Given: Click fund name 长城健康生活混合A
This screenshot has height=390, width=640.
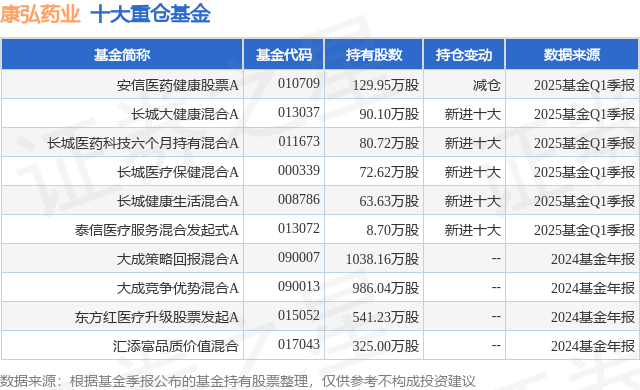Looking at the screenshot, I should 178,201.
